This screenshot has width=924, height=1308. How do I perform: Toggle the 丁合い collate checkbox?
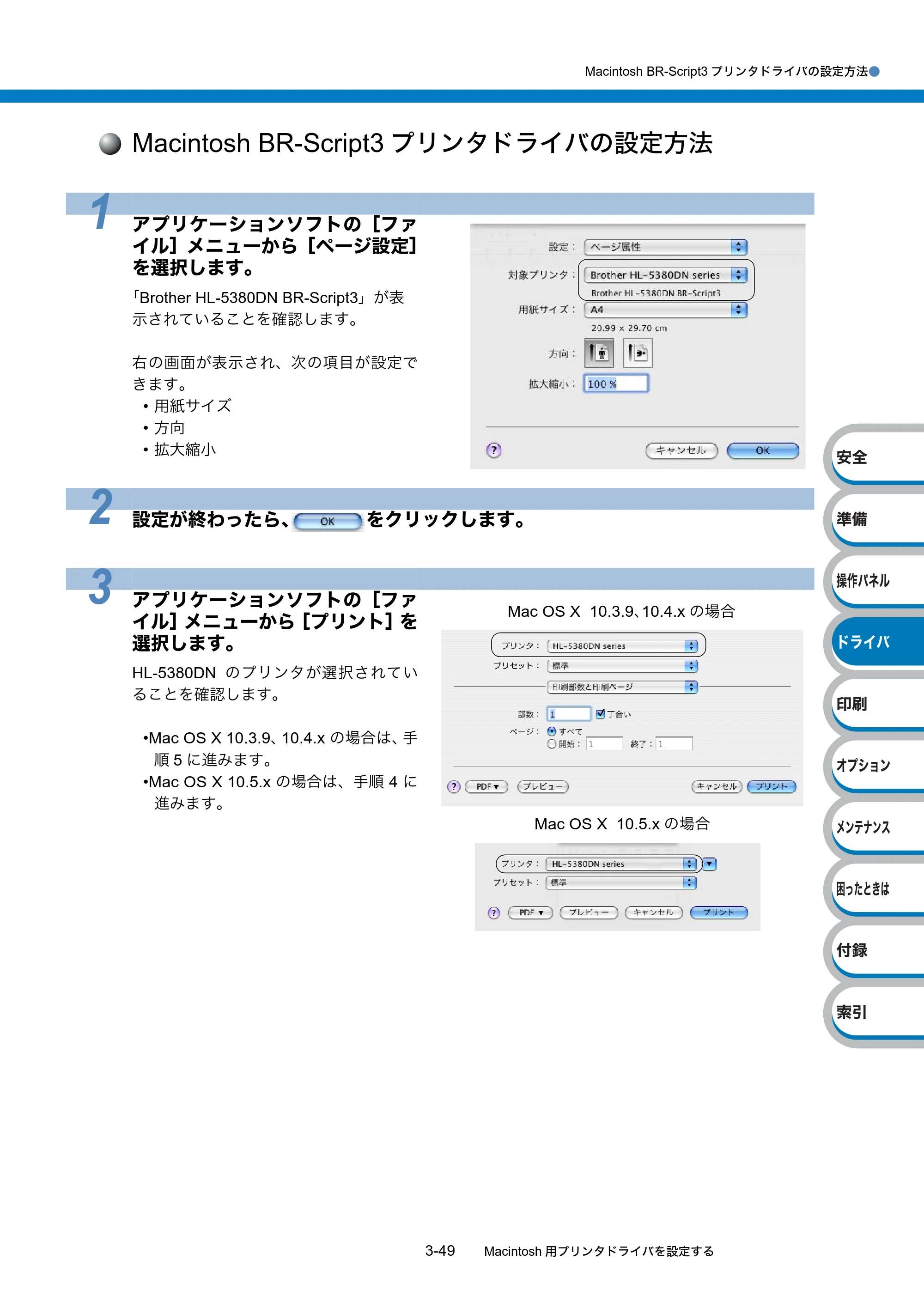click(600, 714)
